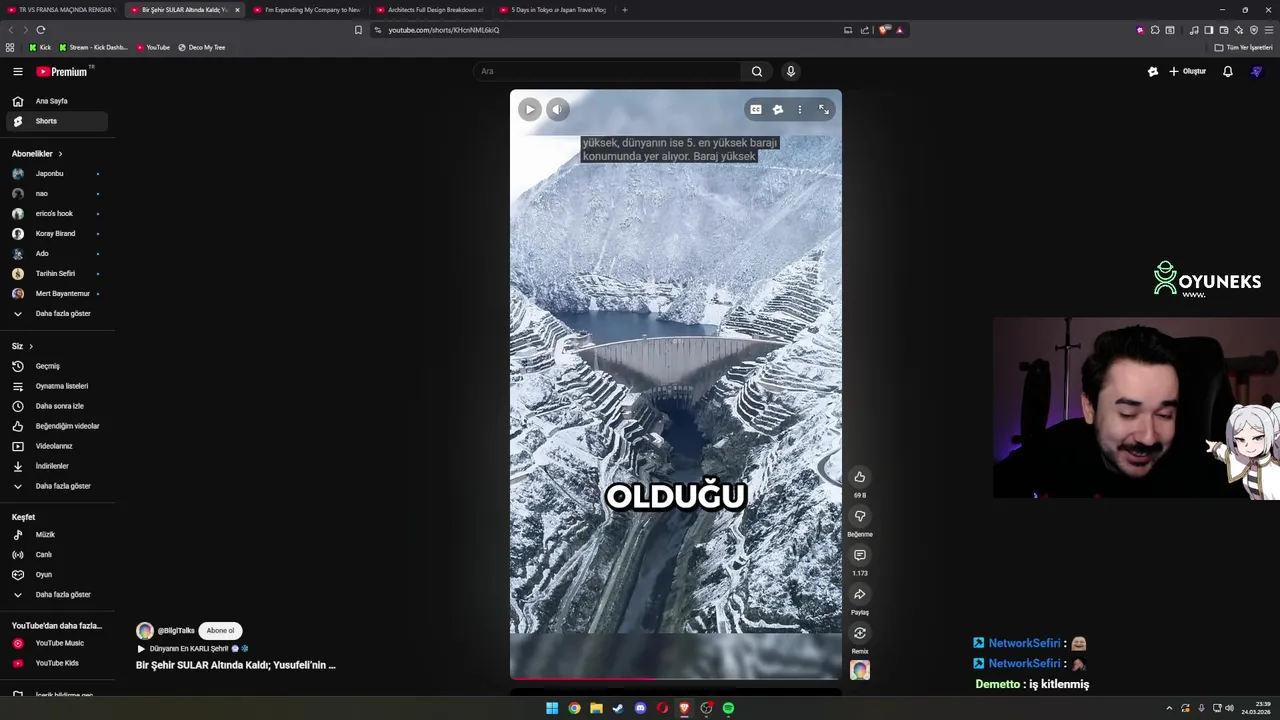Click the Oluştur create button
1280x720 pixels.
1188,71
